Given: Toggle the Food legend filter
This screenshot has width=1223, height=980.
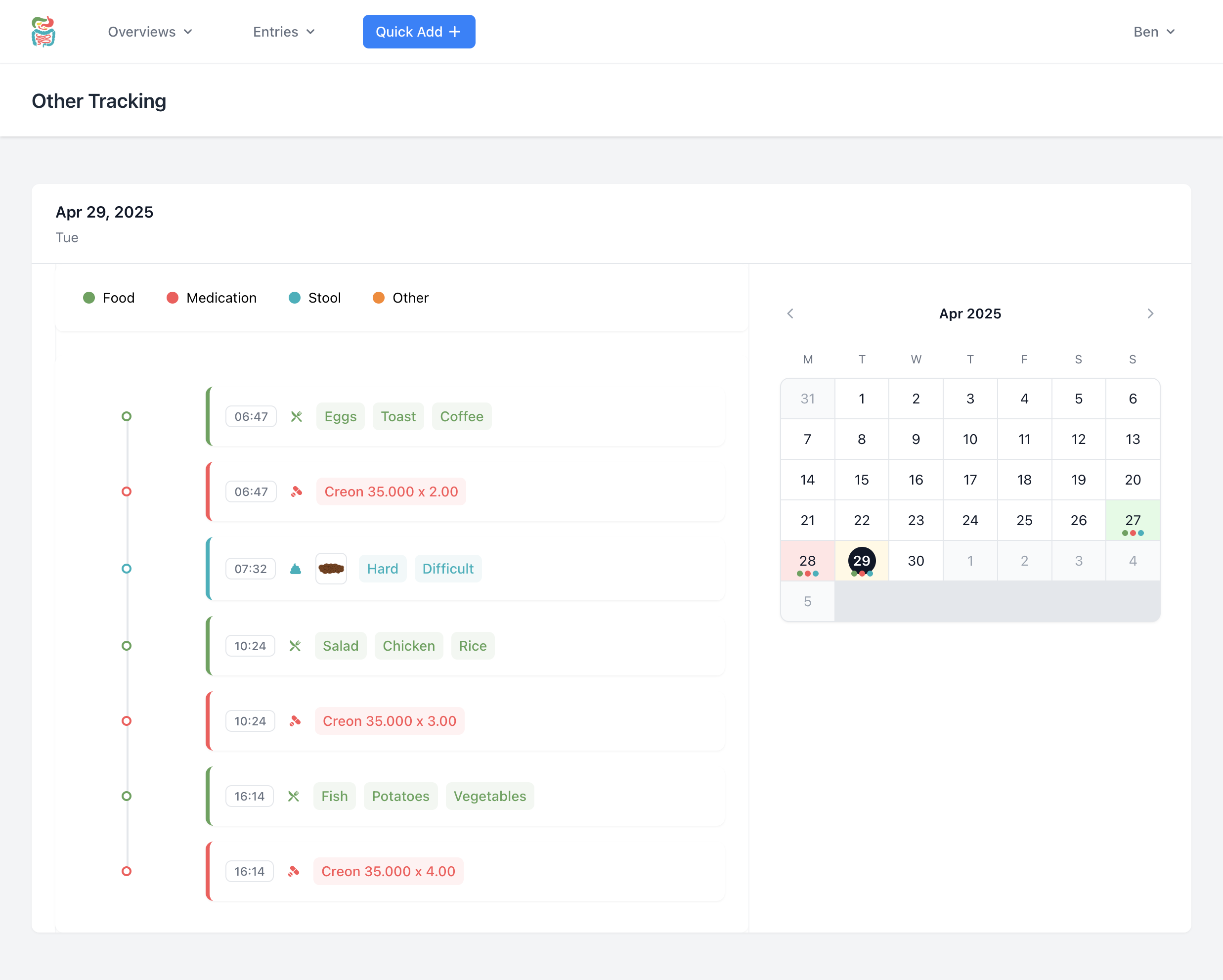Looking at the screenshot, I should 109,298.
